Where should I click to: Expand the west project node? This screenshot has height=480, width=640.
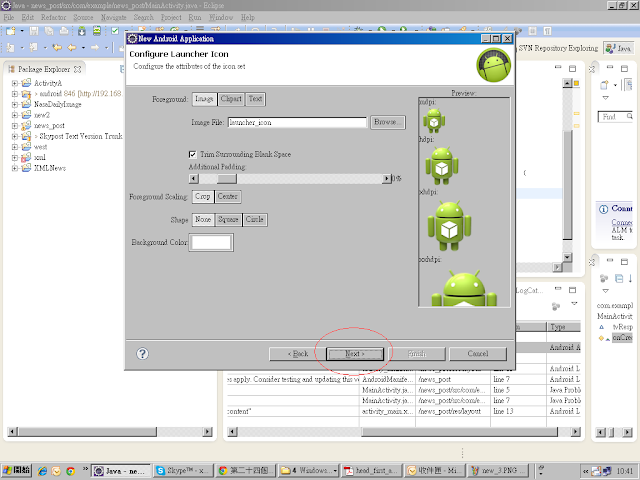[15, 147]
